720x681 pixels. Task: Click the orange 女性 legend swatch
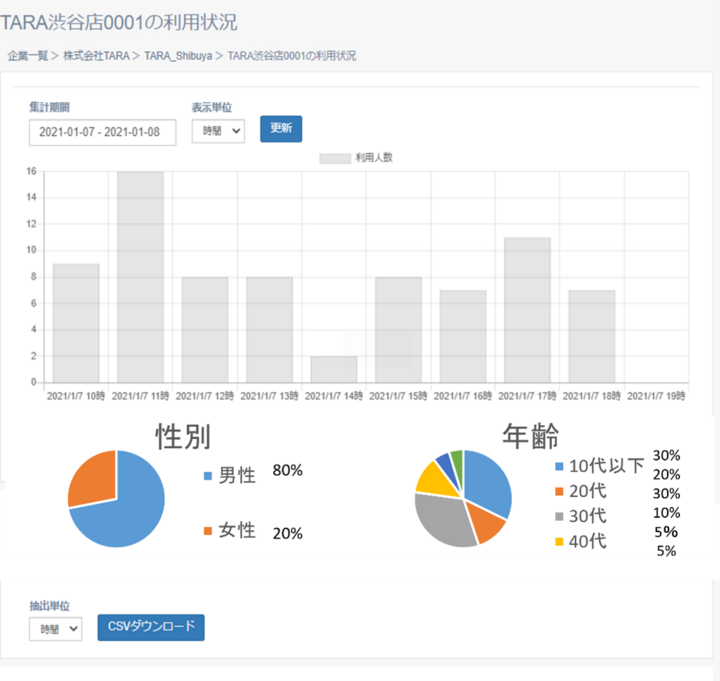point(207,531)
